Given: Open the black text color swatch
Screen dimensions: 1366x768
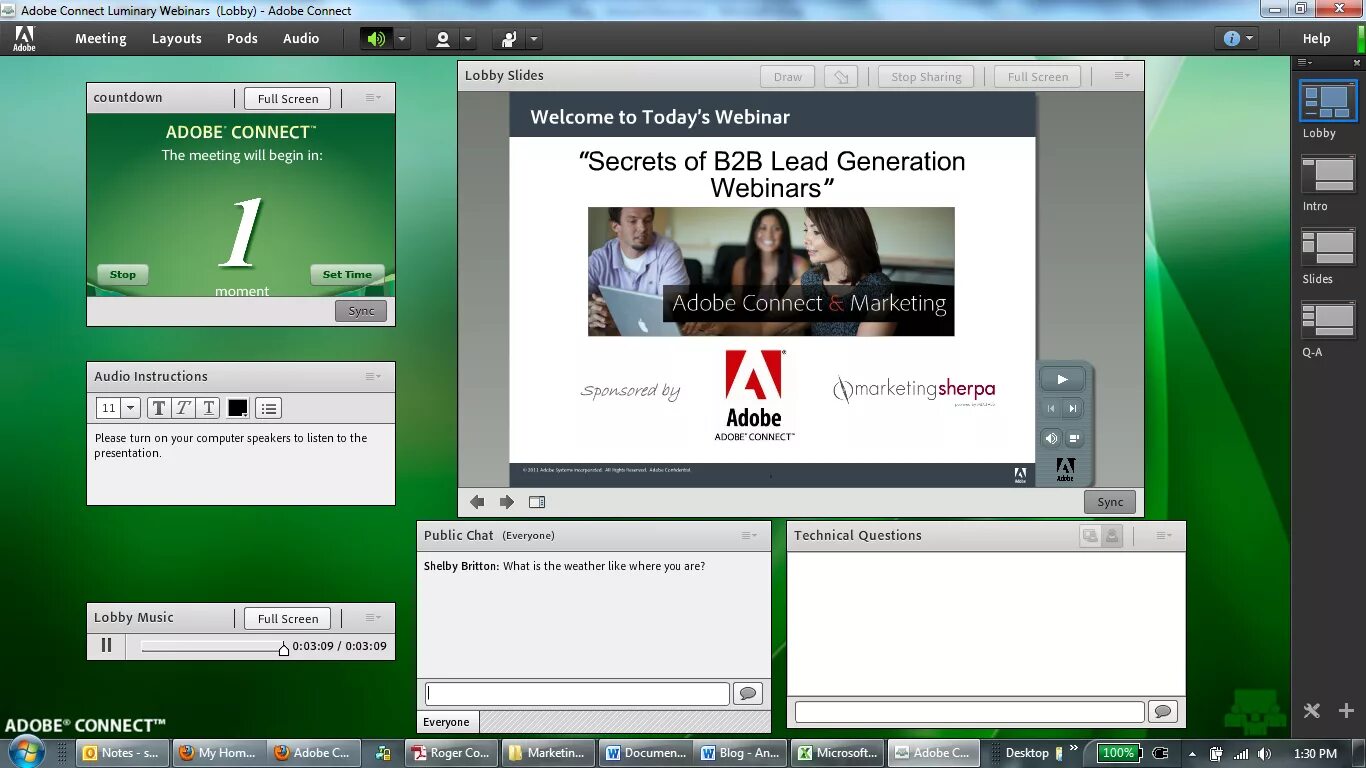Looking at the screenshot, I should point(238,408).
